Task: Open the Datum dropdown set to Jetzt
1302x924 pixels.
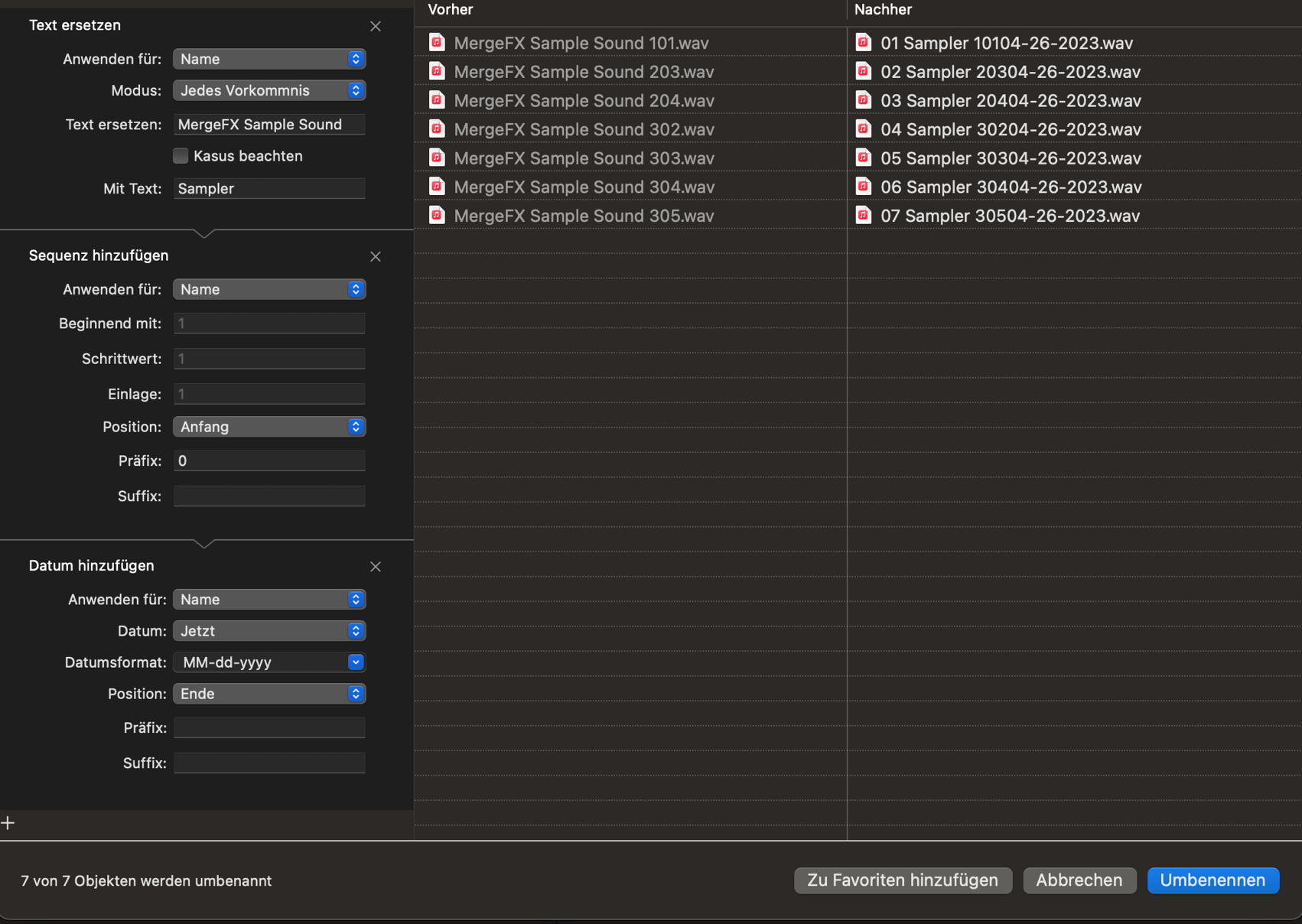Action: click(269, 631)
